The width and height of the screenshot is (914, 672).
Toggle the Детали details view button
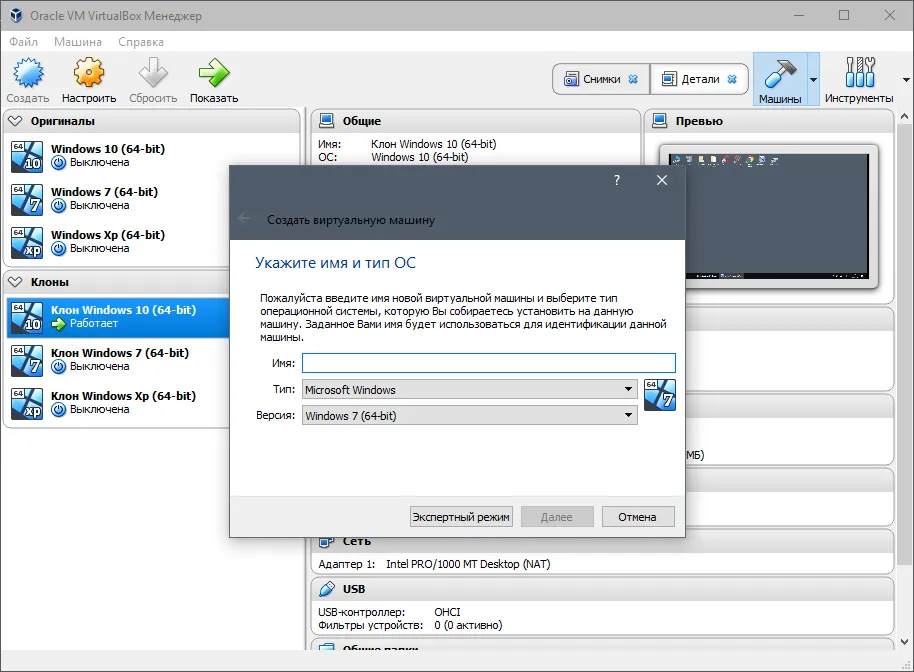(699, 79)
